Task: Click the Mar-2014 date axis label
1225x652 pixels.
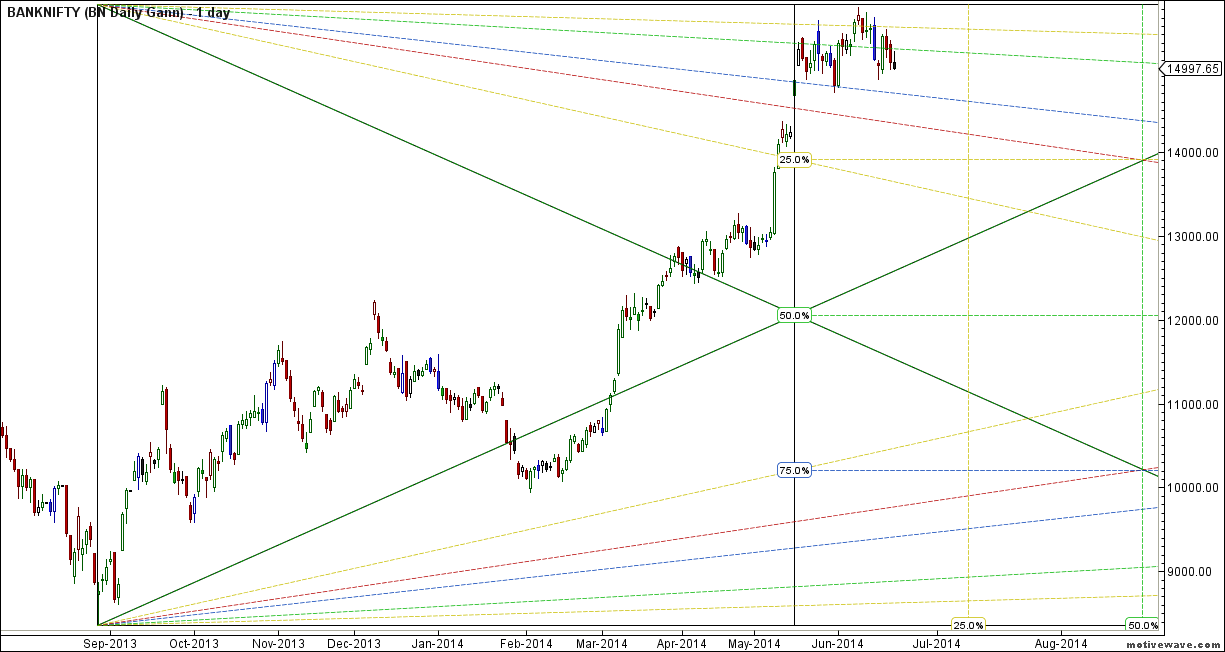Action: [601, 643]
